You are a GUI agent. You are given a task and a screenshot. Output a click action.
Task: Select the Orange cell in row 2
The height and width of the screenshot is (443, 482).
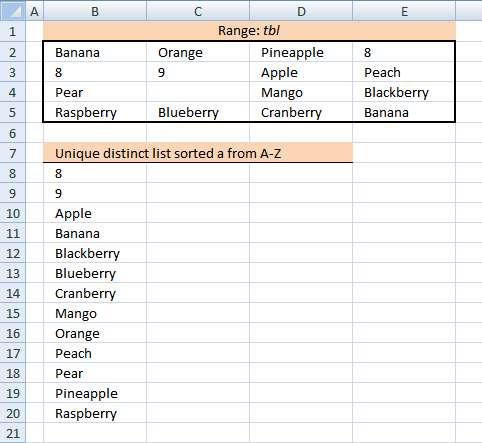point(198,52)
